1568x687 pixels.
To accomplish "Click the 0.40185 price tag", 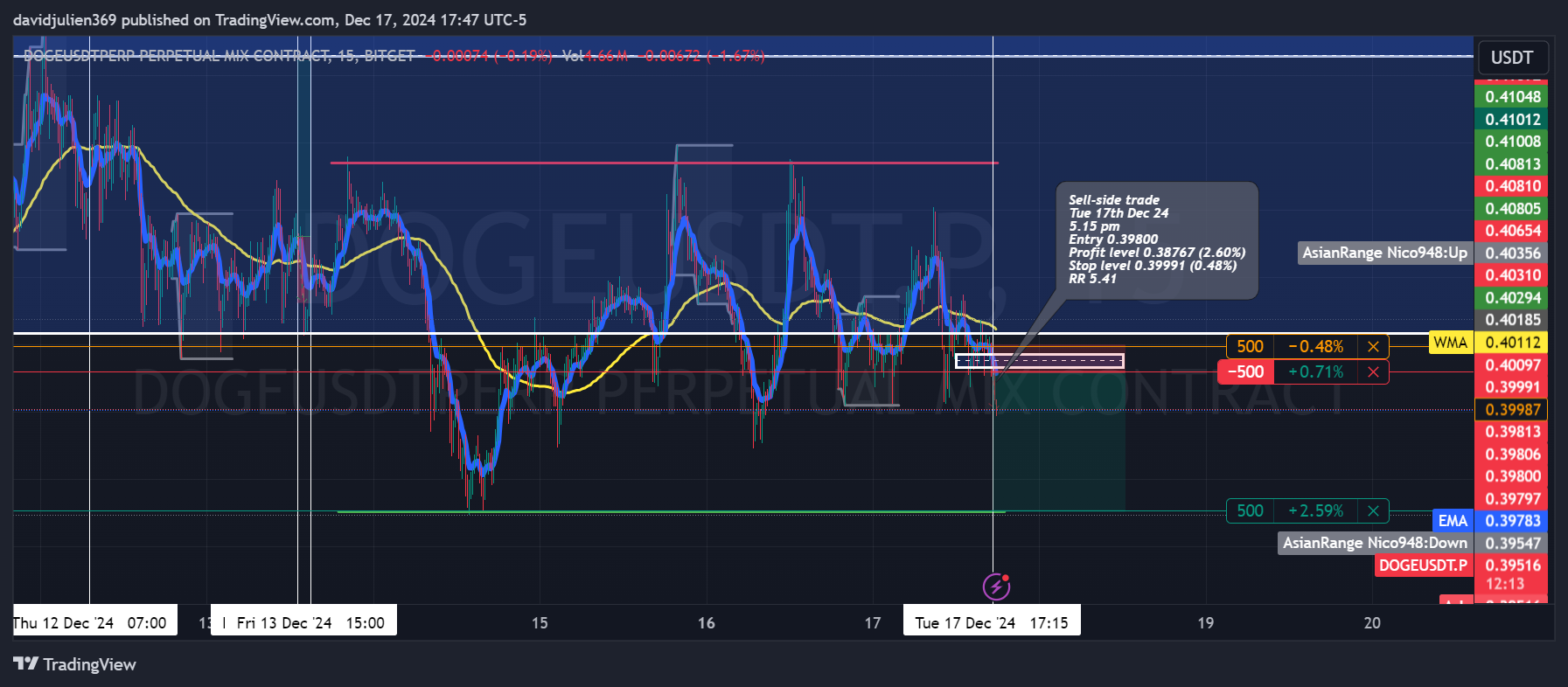I will [1512, 320].
